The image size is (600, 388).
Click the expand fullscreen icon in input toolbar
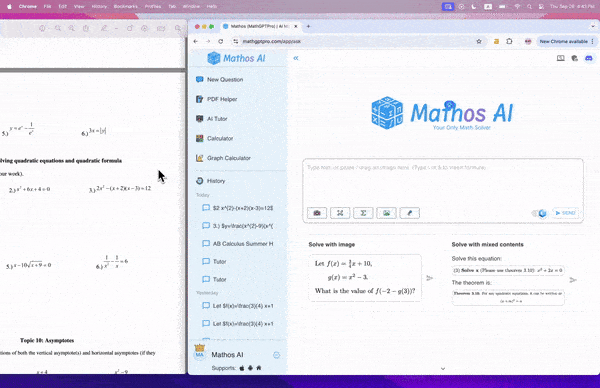click(340, 213)
